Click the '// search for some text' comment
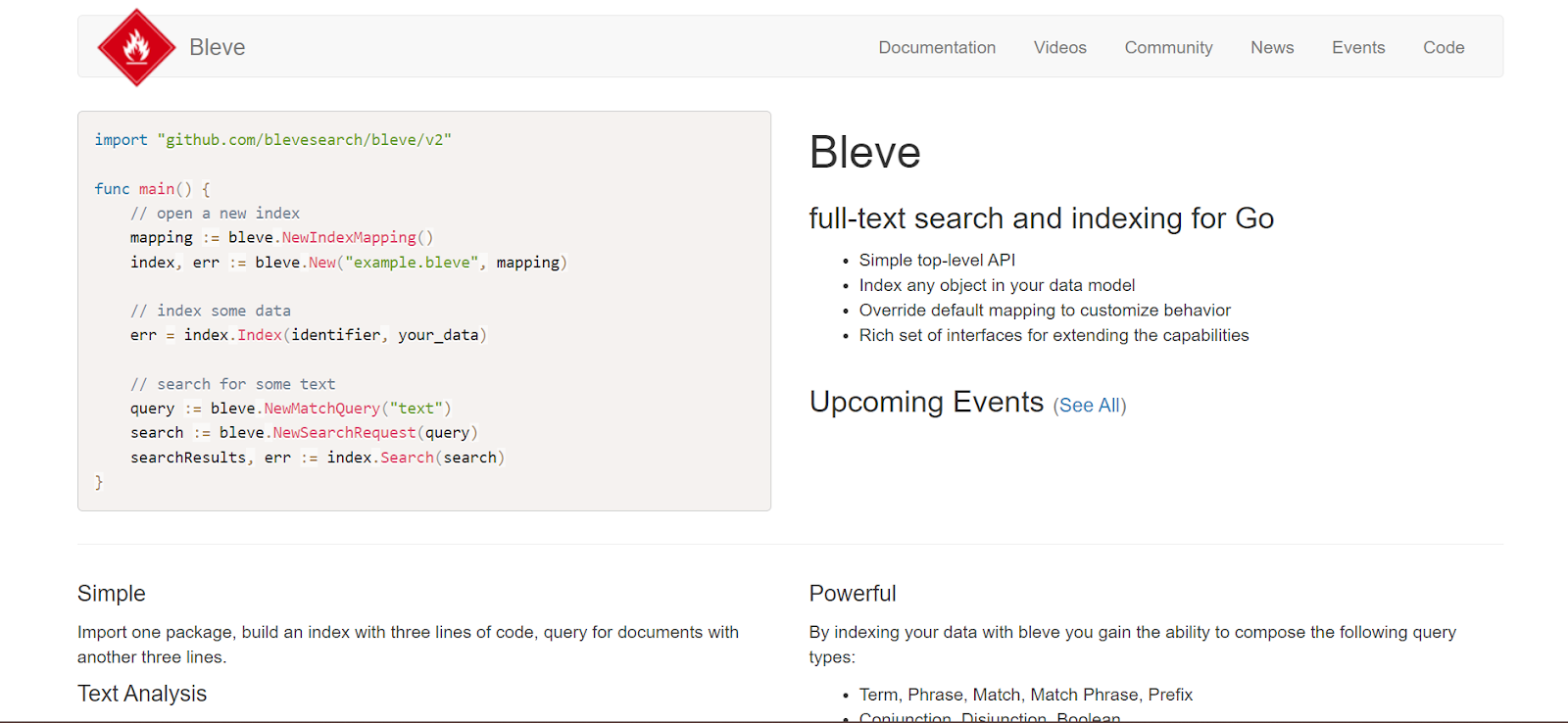Image resolution: width=1568 pixels, height=723 pixels. 233,384
